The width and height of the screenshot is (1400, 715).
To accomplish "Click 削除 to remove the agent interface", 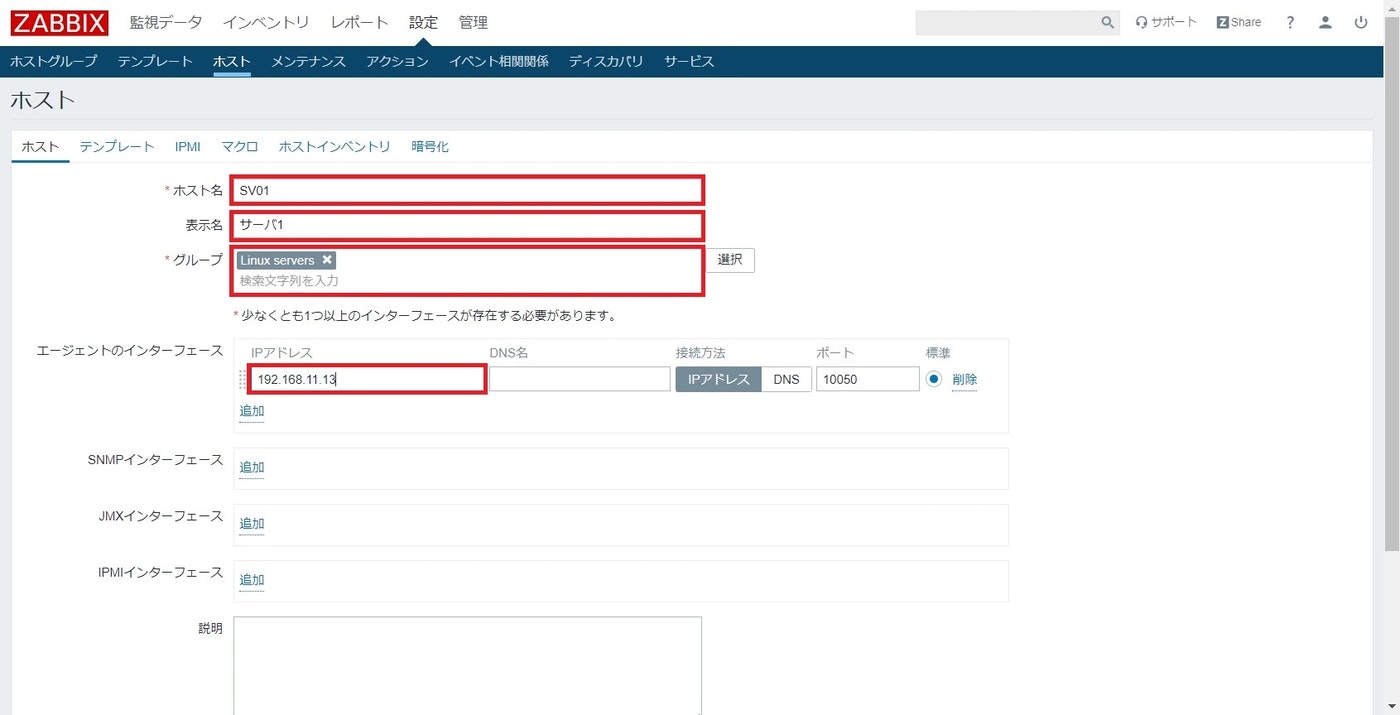I will point(964,378).
